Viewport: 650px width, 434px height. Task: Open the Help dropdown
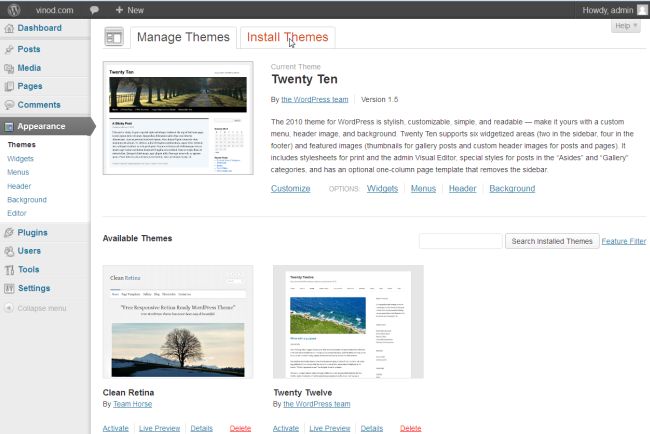[x=626, y=26]
